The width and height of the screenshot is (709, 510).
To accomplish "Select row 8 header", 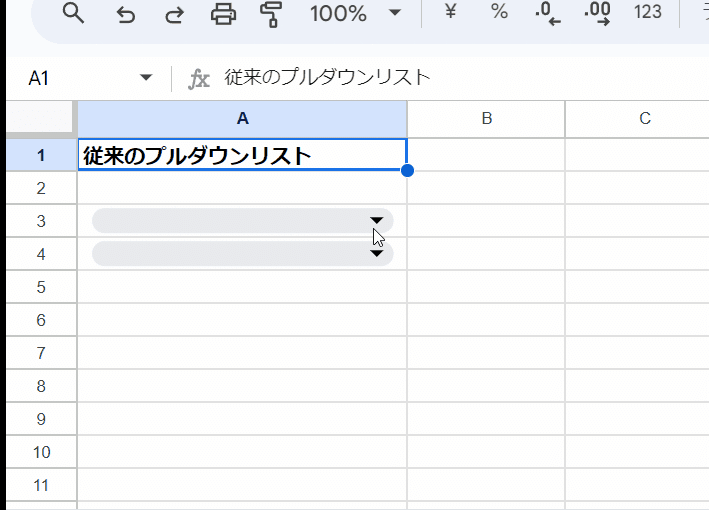I will [x=41, y=386].
